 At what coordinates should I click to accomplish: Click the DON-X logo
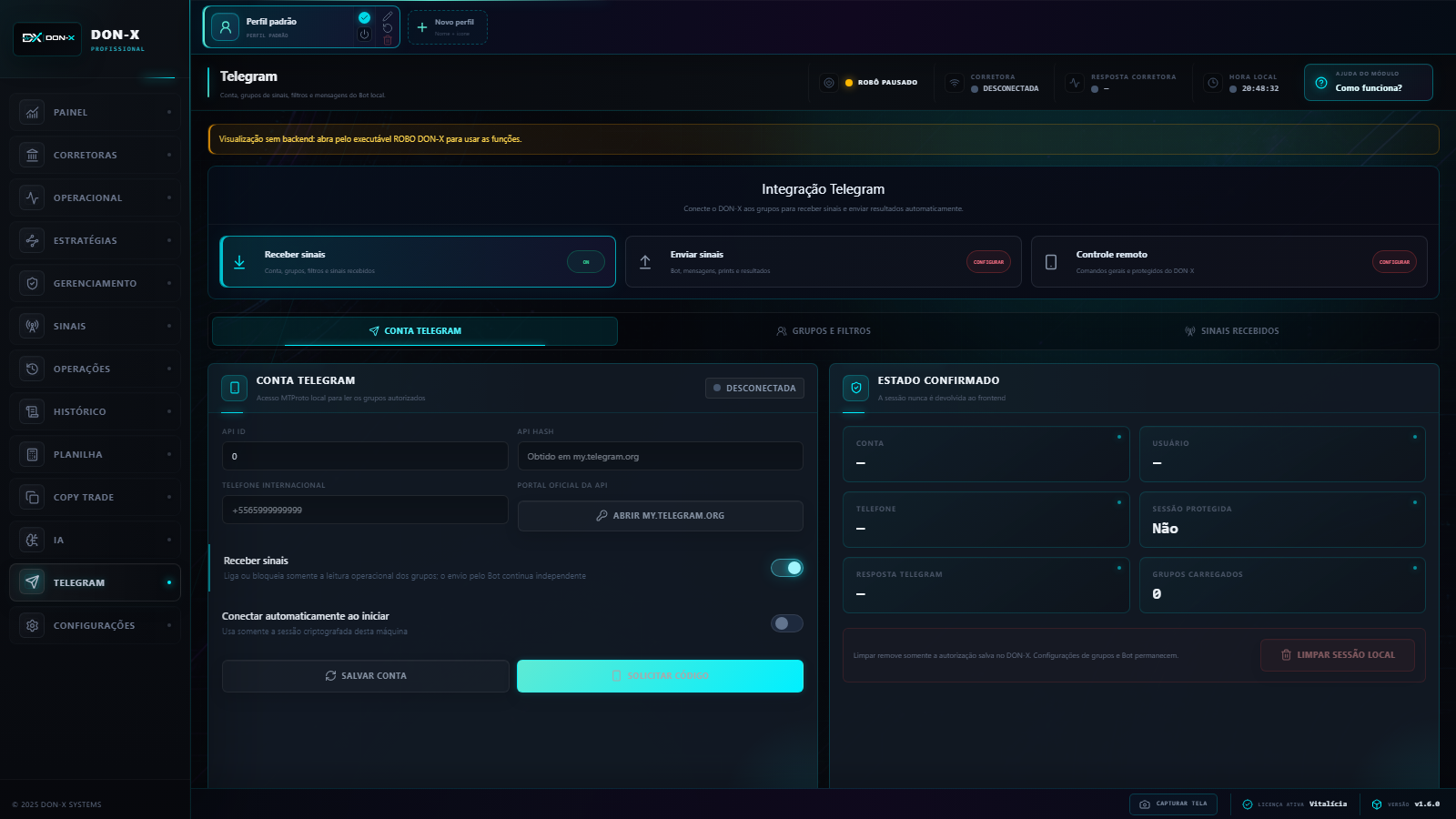point(47,38)
